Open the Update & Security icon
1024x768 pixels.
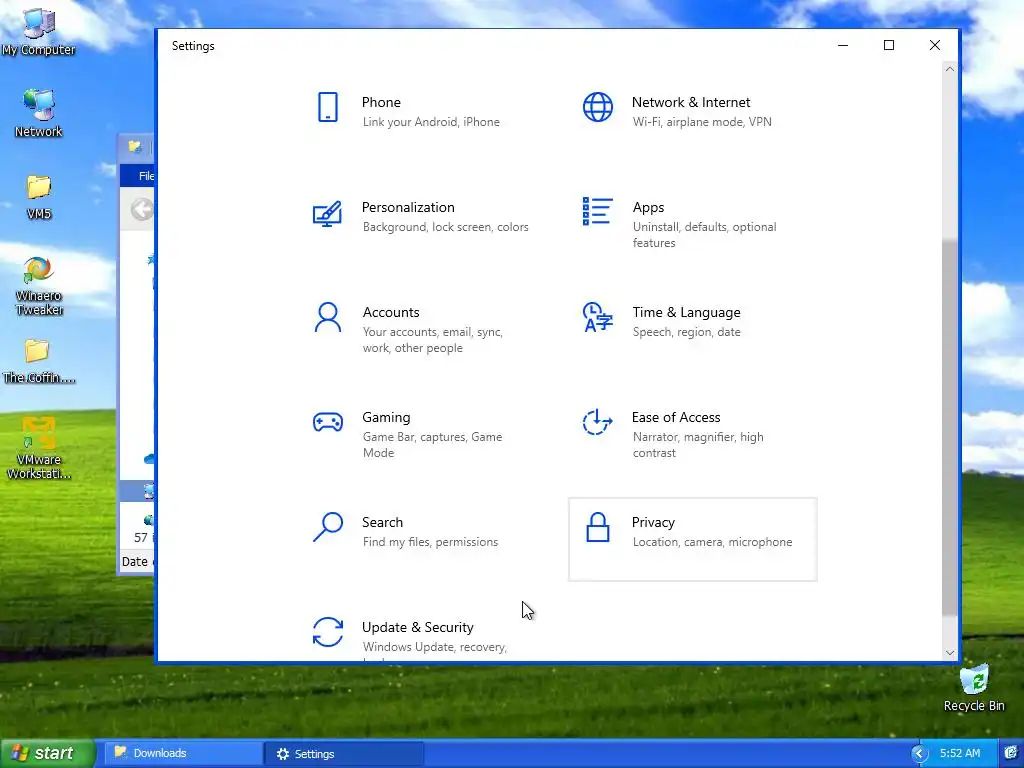tap(328, 632)
